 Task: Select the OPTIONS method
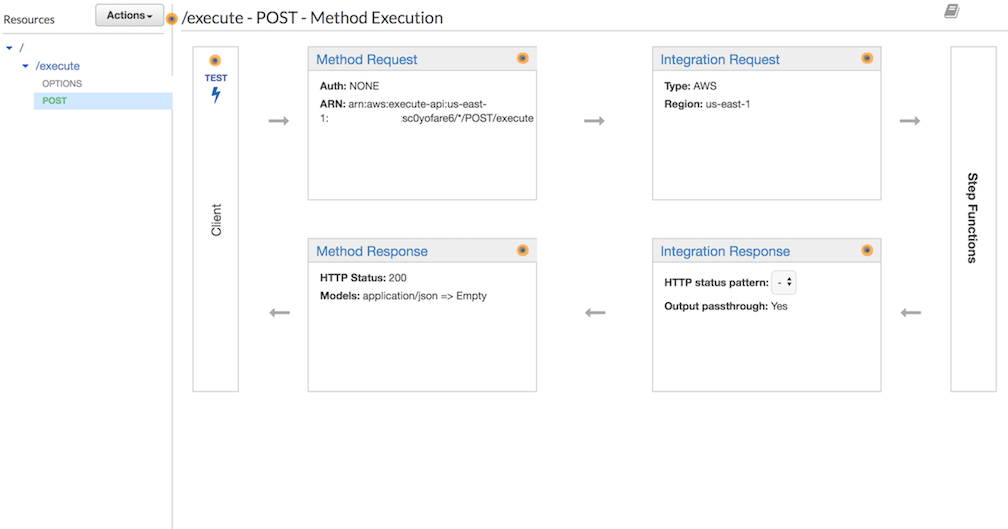(62, 84)
